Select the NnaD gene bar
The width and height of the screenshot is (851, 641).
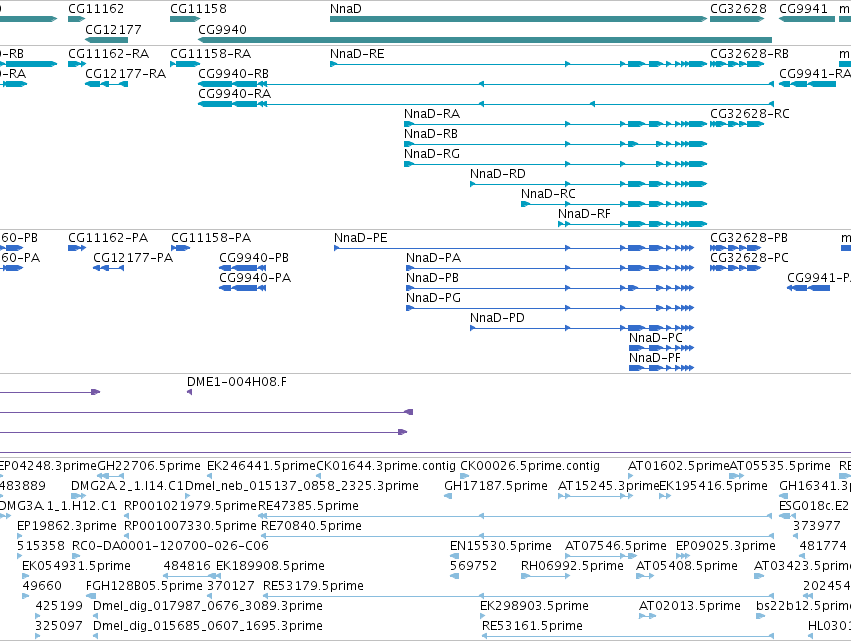(x=518, y=19)
